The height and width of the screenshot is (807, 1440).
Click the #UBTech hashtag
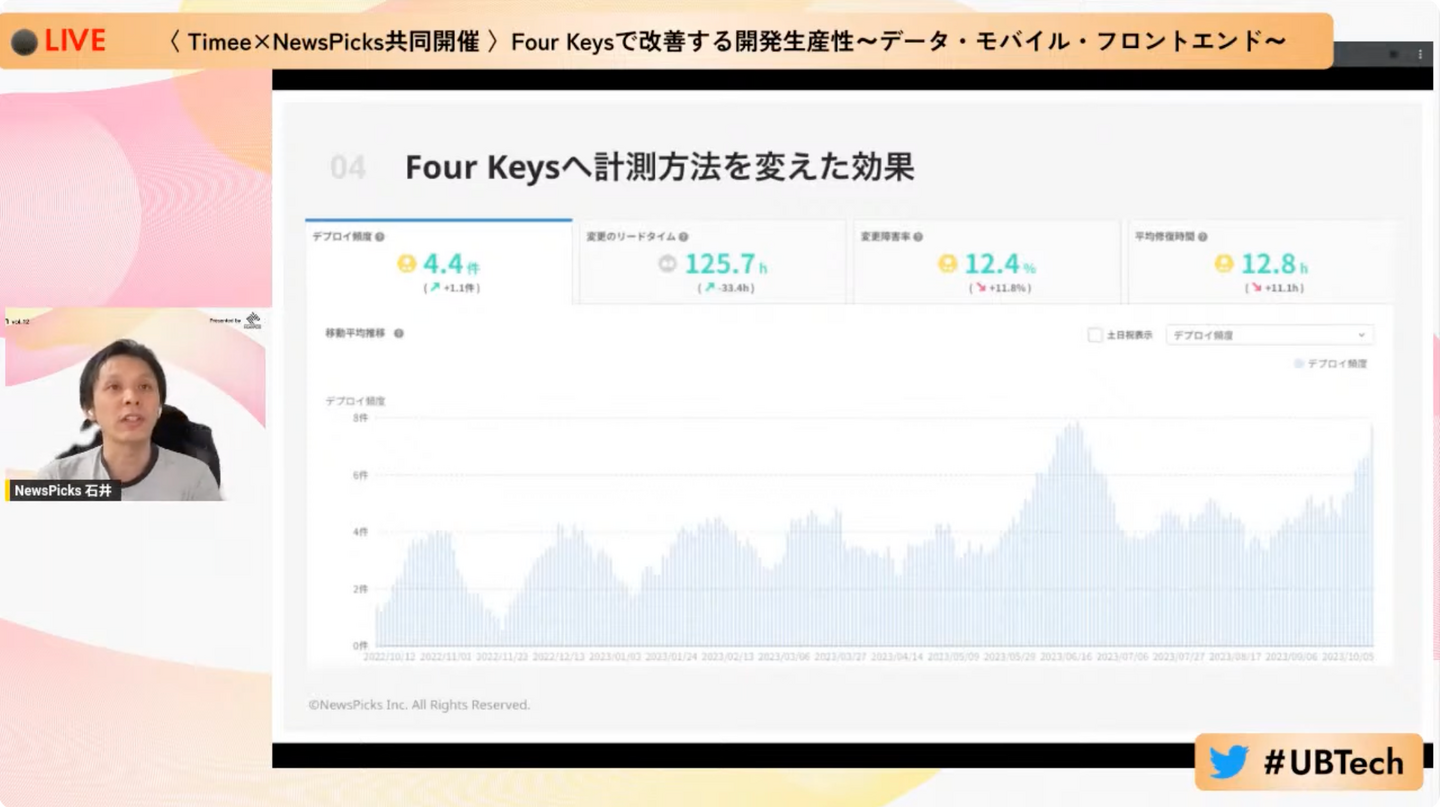[x=1334, y=763]
